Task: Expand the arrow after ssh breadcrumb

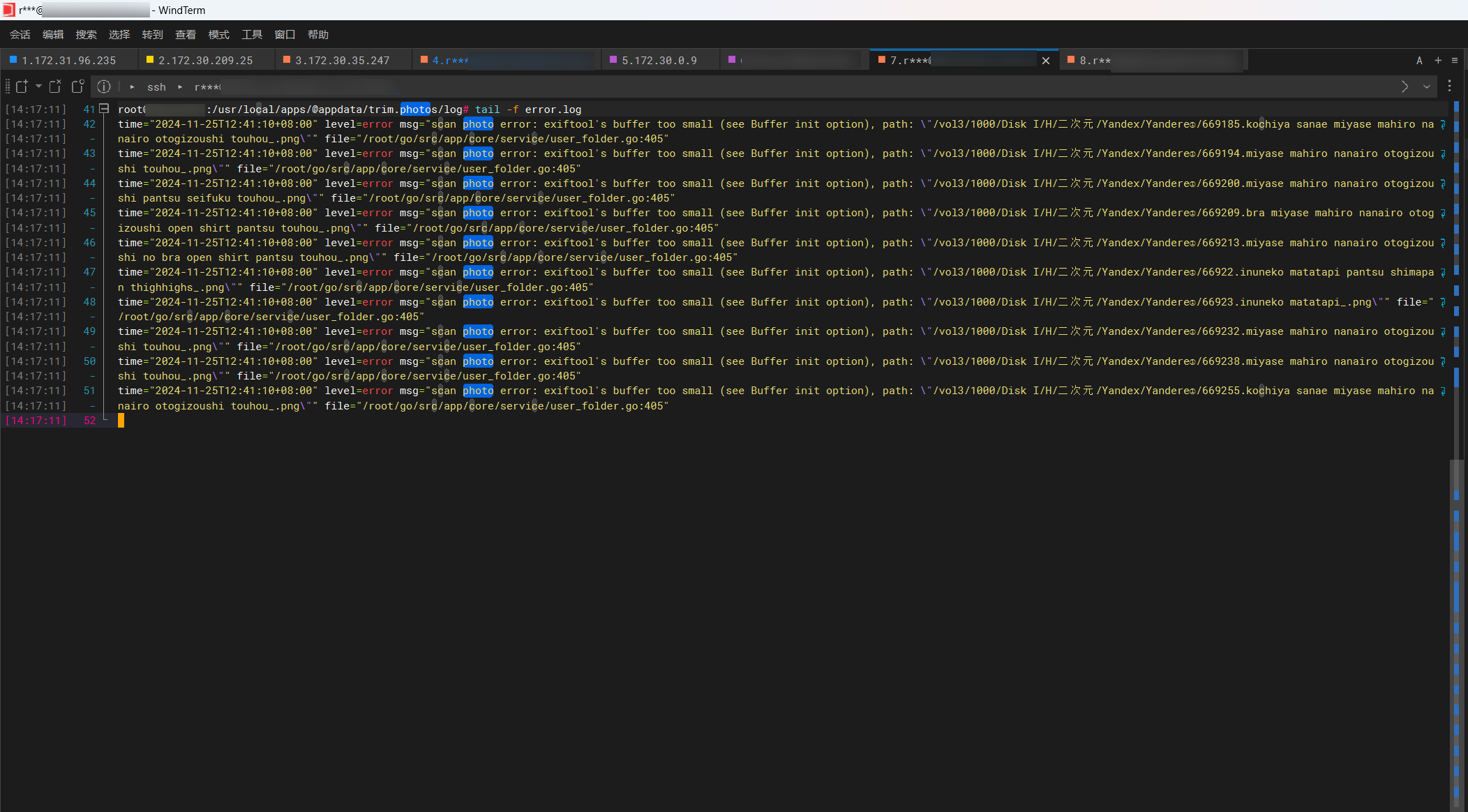Action: point(180,87)
